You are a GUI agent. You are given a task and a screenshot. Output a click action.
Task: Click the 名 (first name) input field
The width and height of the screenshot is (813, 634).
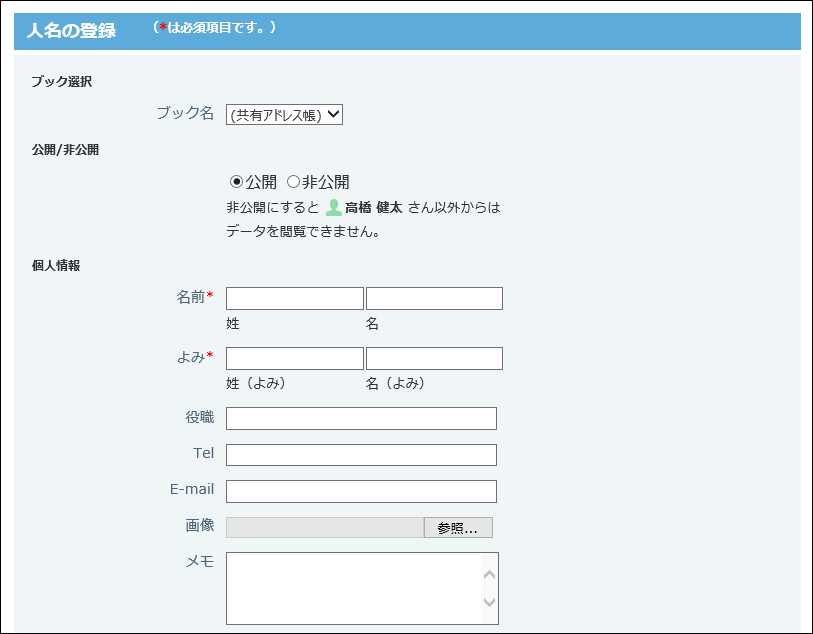coord(434,299)
